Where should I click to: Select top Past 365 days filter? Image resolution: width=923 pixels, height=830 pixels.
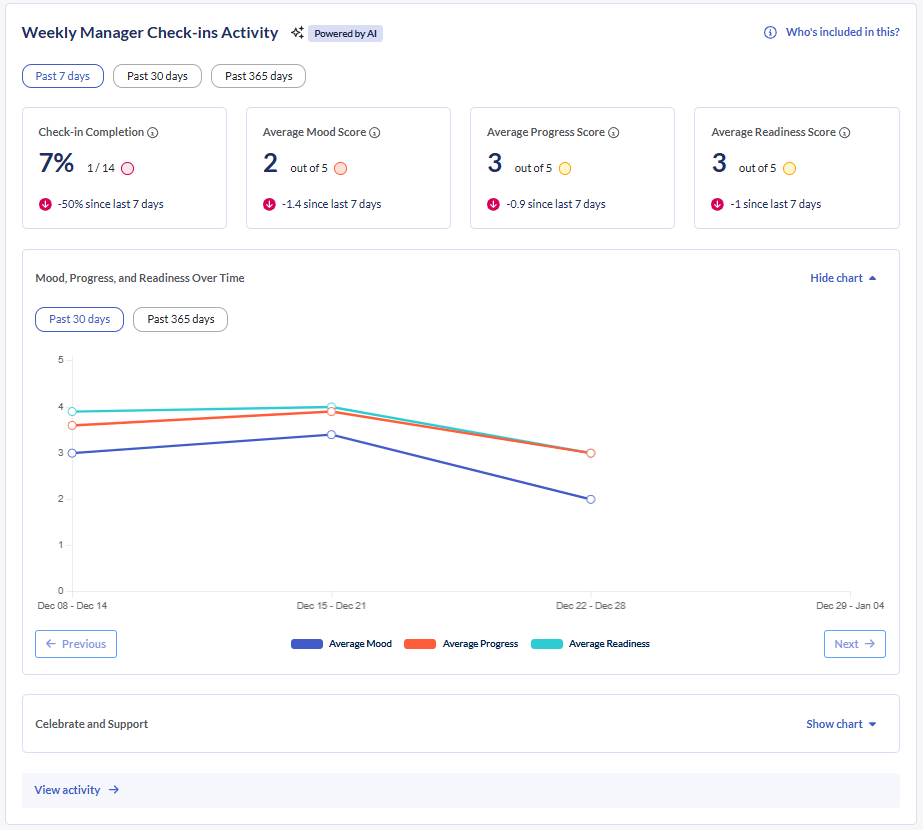pyautogui.click(x=258, y=76)
